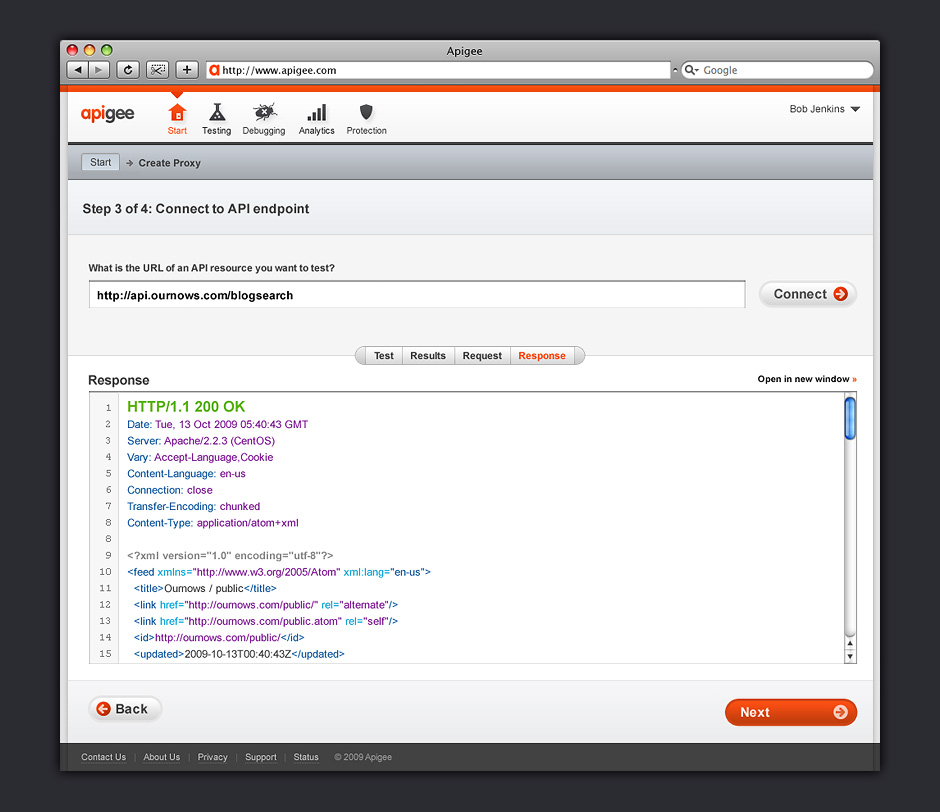
Task: Click the add bookmark plus button
Action: (x=187, y=70)
